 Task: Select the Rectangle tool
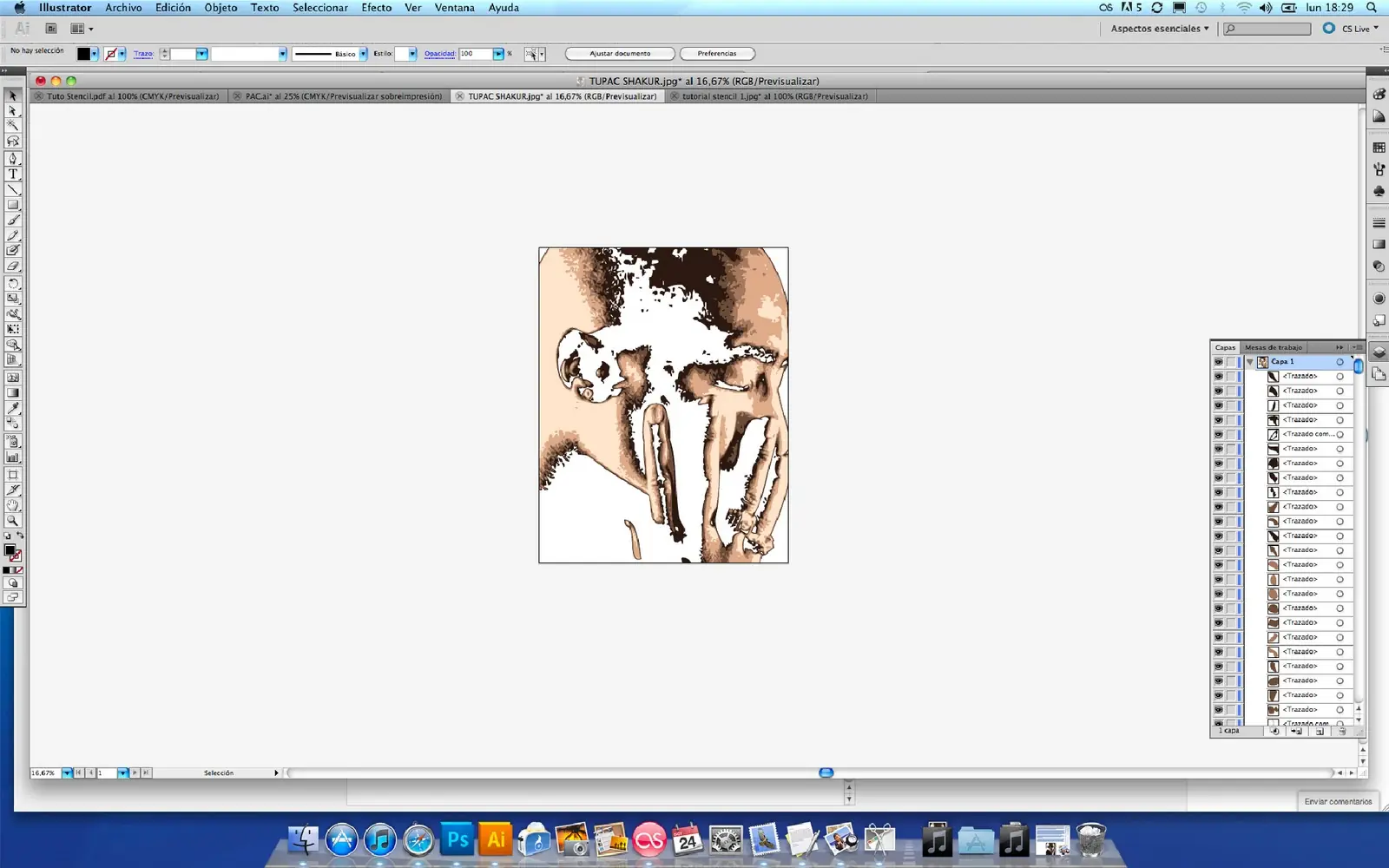[x=13, y=205]
